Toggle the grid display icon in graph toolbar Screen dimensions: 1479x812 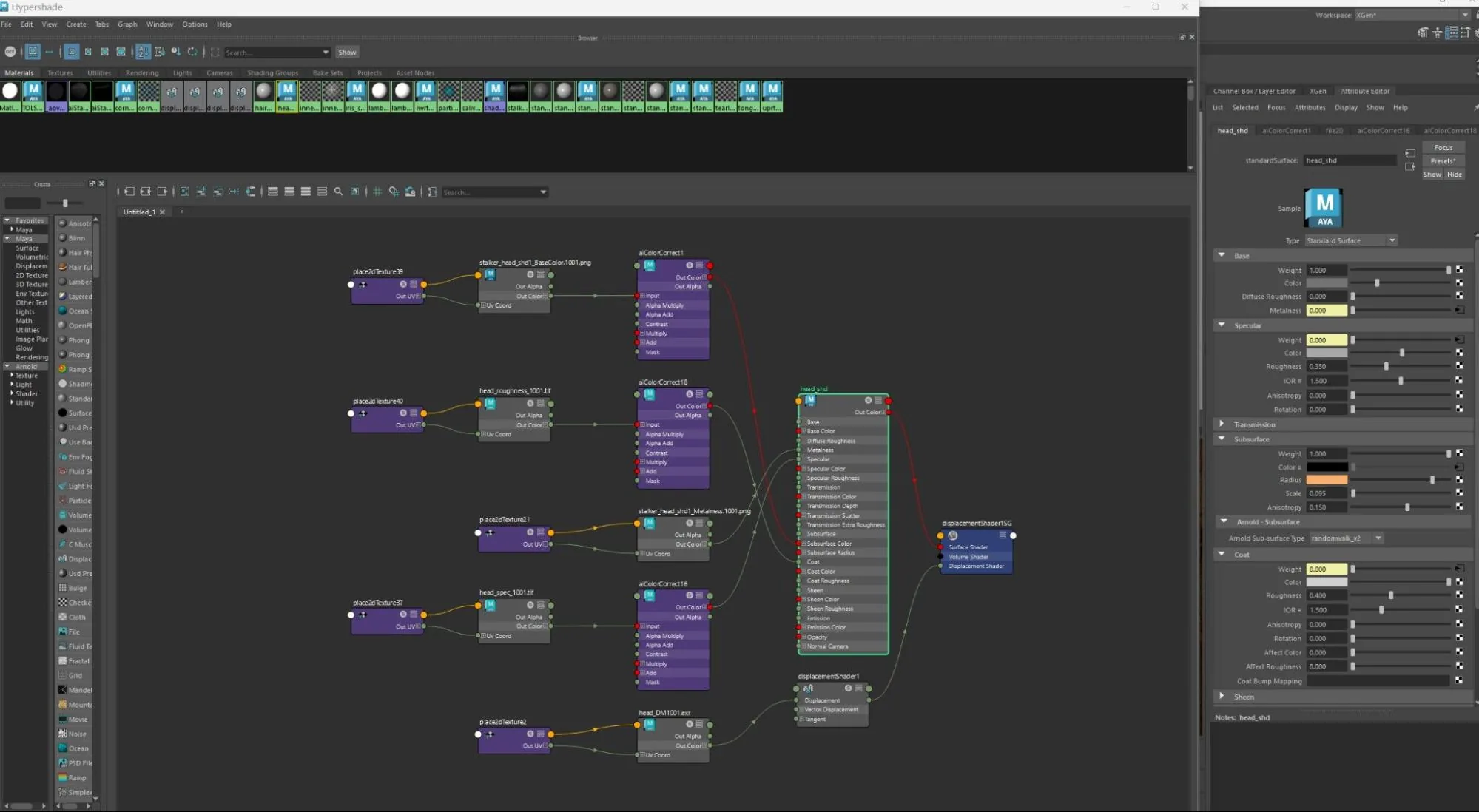coord(377,192)
